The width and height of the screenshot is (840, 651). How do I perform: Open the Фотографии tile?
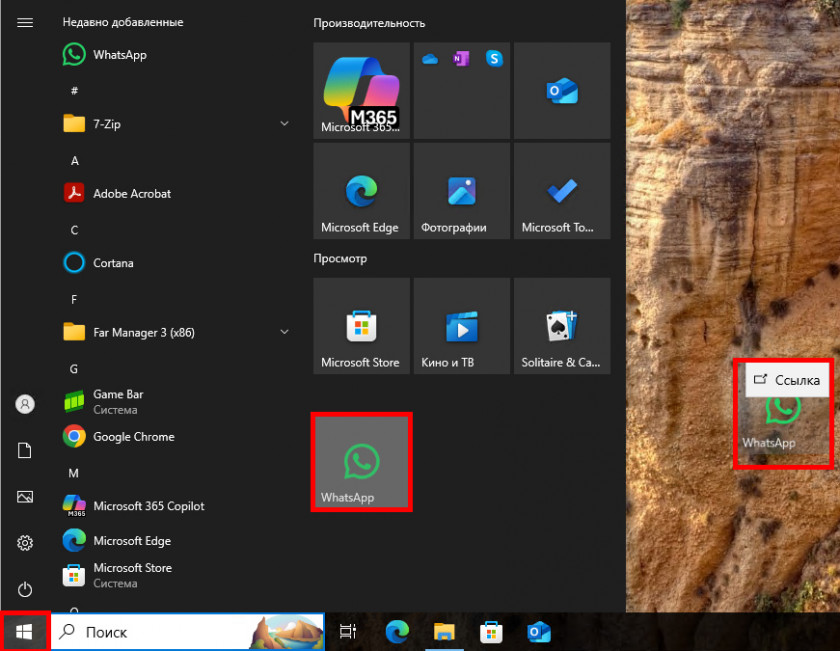pyautogui.click(x=461, y=190)
